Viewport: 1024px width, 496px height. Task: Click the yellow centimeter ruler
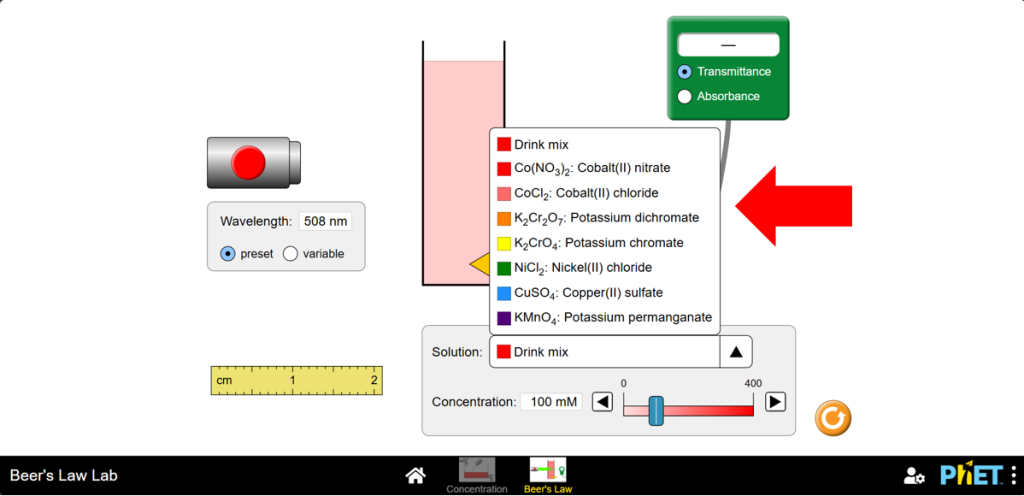click(296, 380)
